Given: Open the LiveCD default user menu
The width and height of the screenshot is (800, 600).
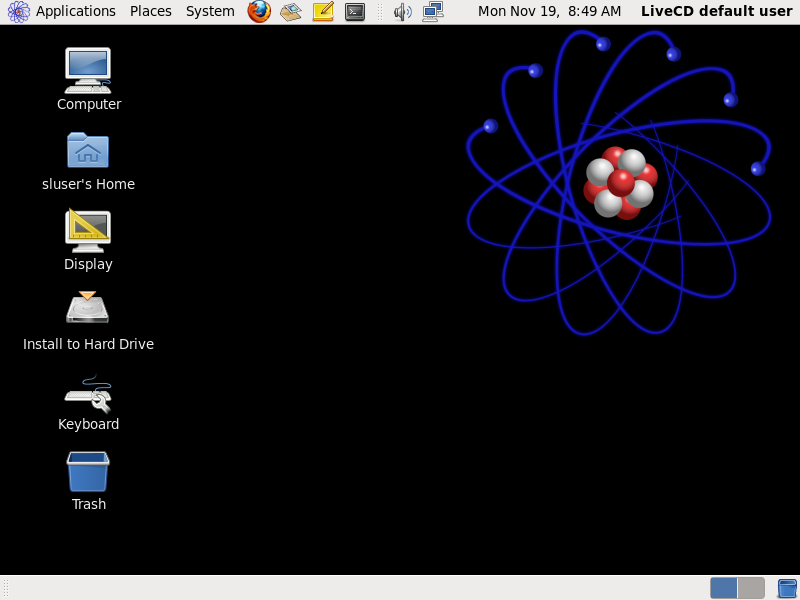Looking at the screenshot, I should 716,11.
